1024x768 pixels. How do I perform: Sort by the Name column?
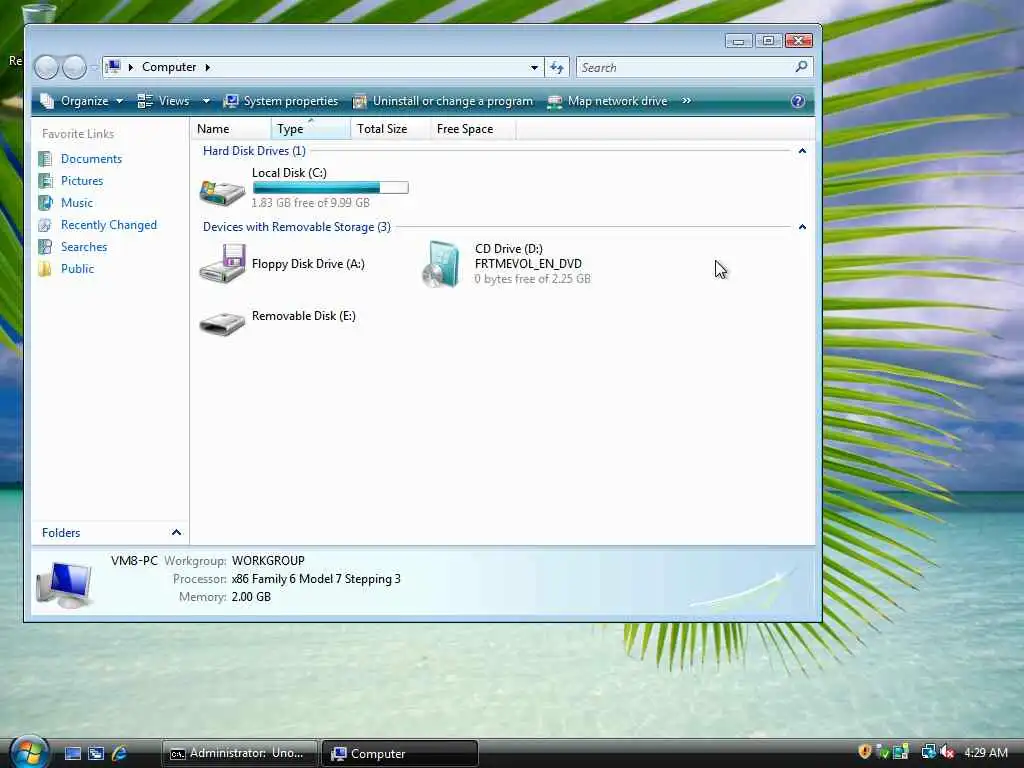pyautogui.click(x=231, y=129)
